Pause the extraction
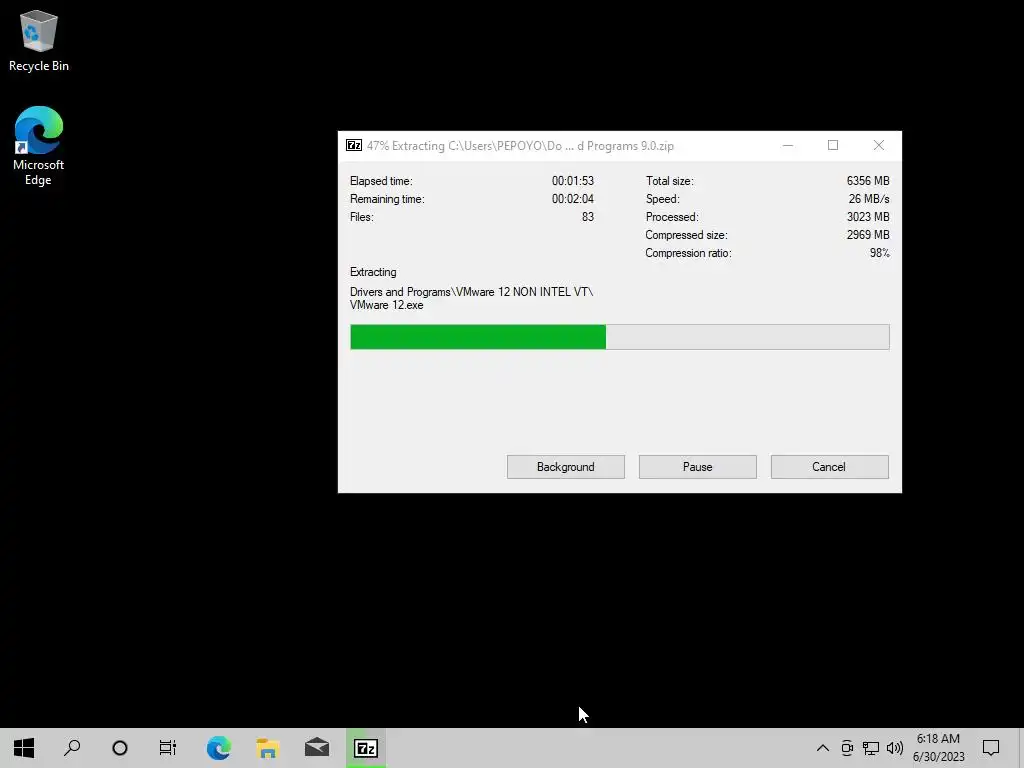 point(697,467)
